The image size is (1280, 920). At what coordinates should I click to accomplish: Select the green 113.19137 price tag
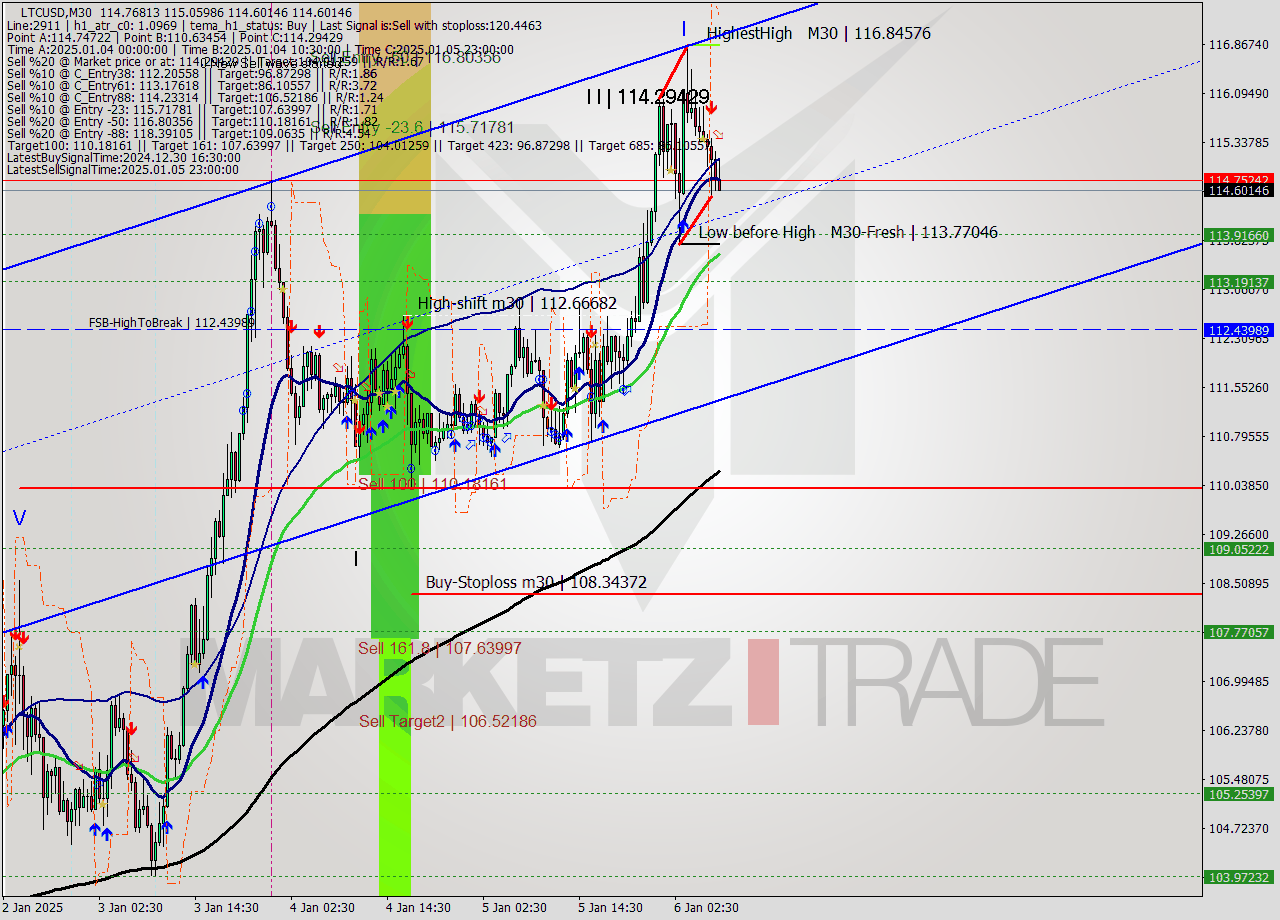(x=1240, y=282)
